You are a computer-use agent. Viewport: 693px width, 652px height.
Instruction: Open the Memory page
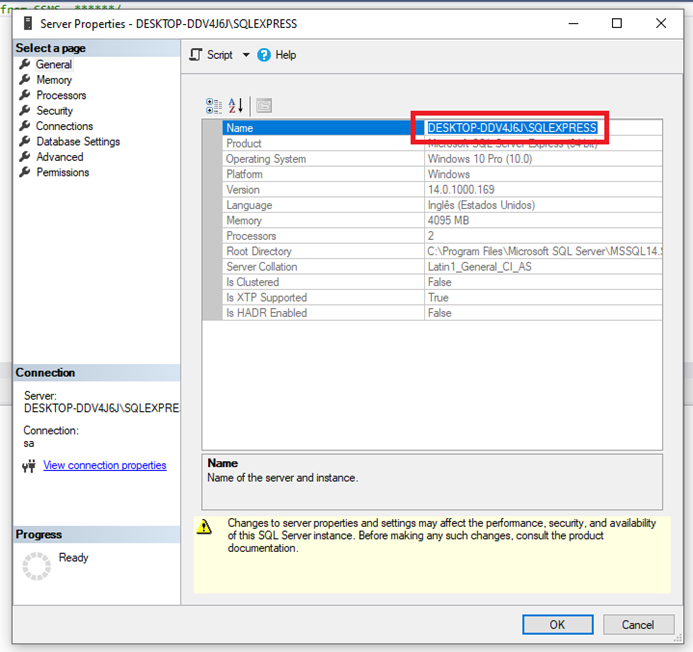(54, 80)
